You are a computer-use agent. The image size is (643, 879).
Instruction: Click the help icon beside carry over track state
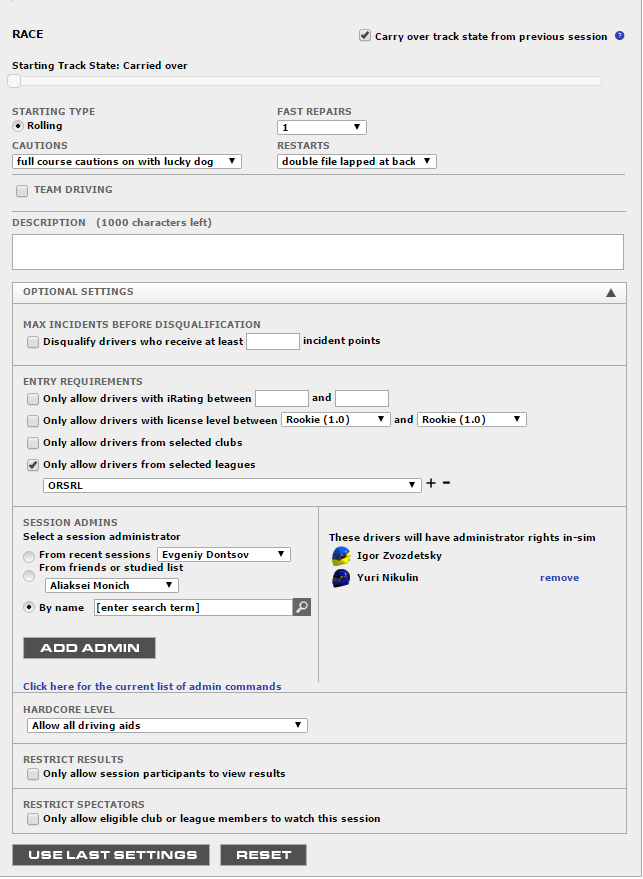point(620,36)
